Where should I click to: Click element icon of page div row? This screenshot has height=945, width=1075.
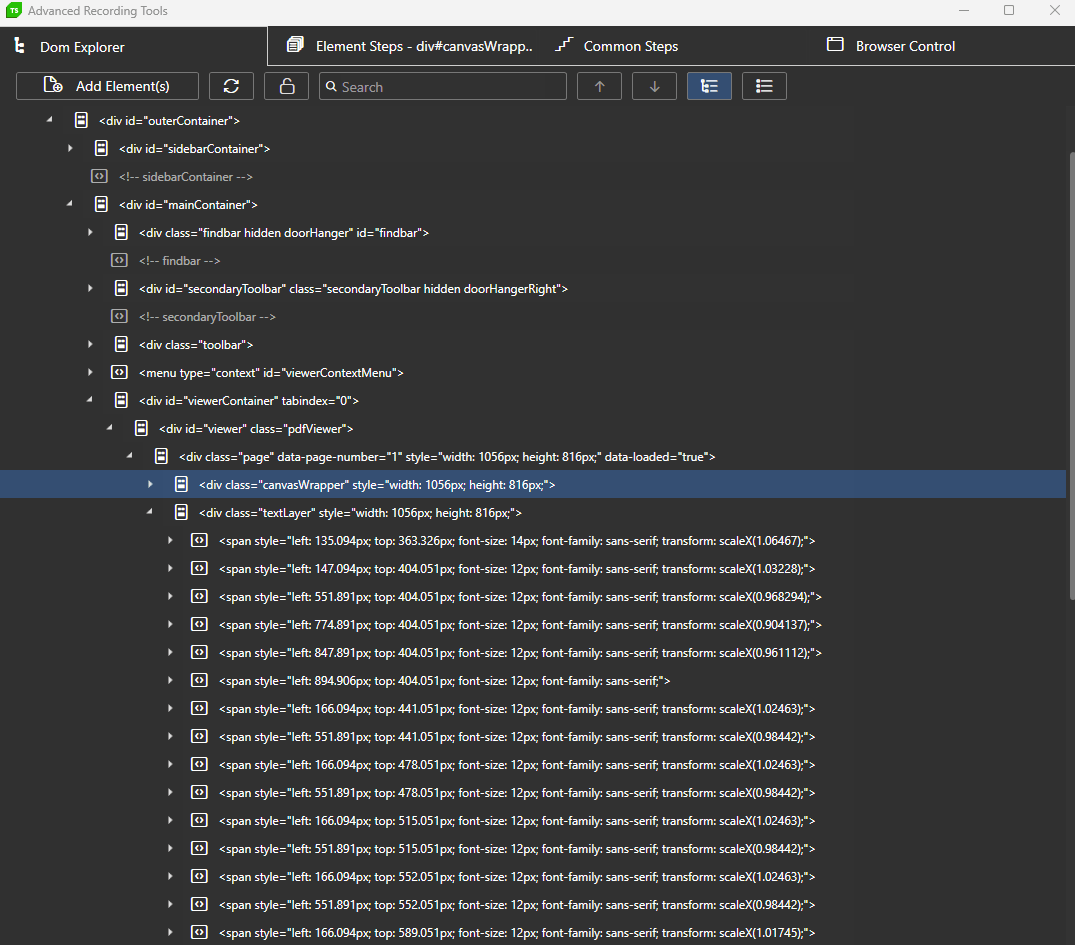(x=161, y=457)
